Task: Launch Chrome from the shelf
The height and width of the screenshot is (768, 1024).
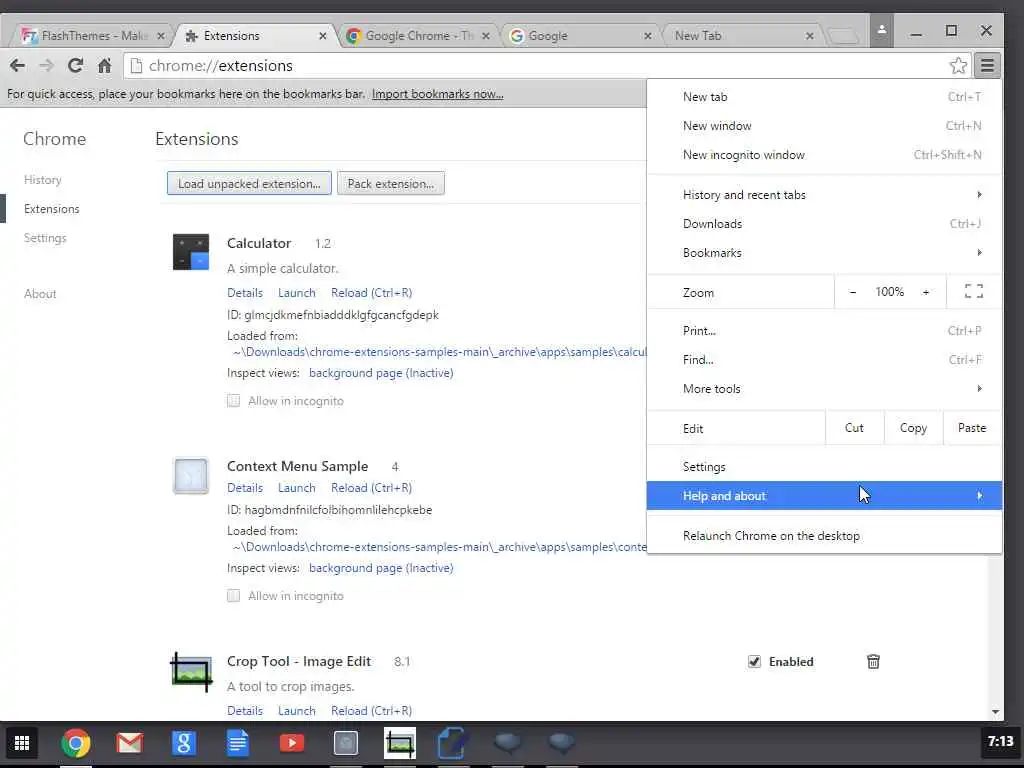Action: (x=76, y=743)
